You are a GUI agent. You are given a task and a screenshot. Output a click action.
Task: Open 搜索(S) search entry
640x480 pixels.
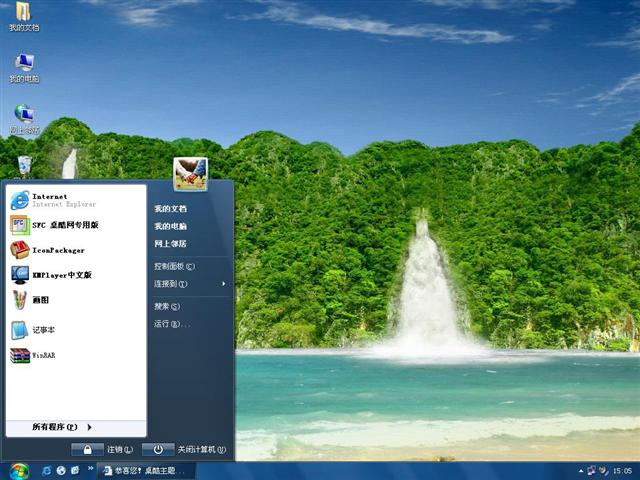tap(167, 307)
